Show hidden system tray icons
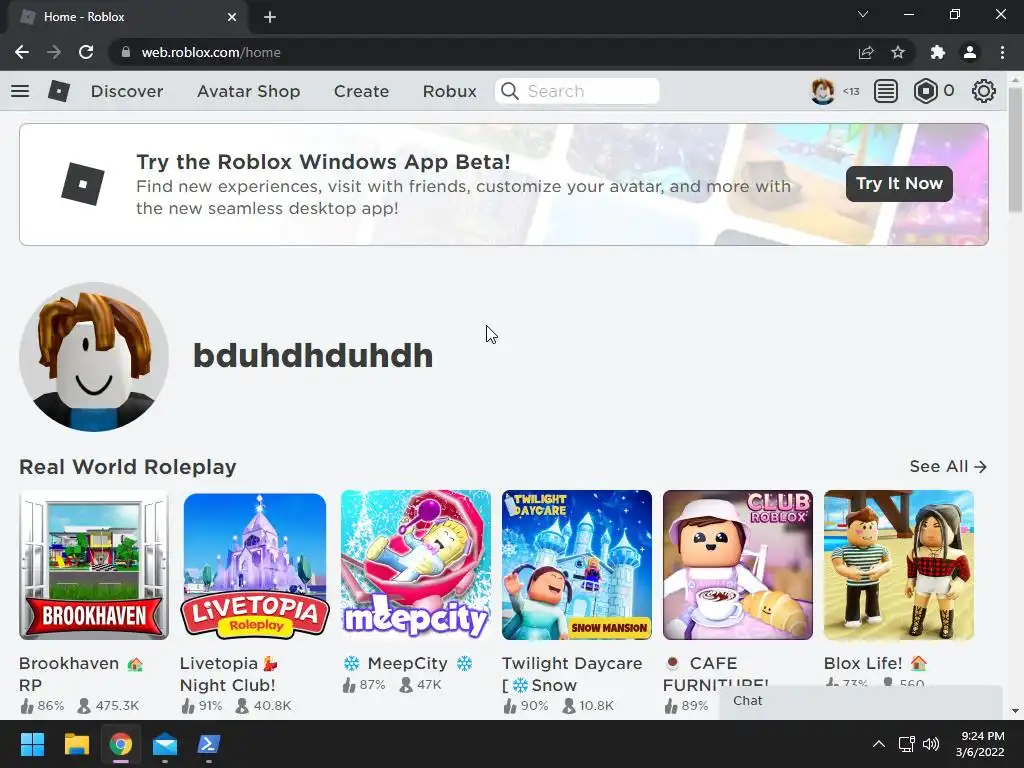 pyautogui.click(x=879, y=744)
